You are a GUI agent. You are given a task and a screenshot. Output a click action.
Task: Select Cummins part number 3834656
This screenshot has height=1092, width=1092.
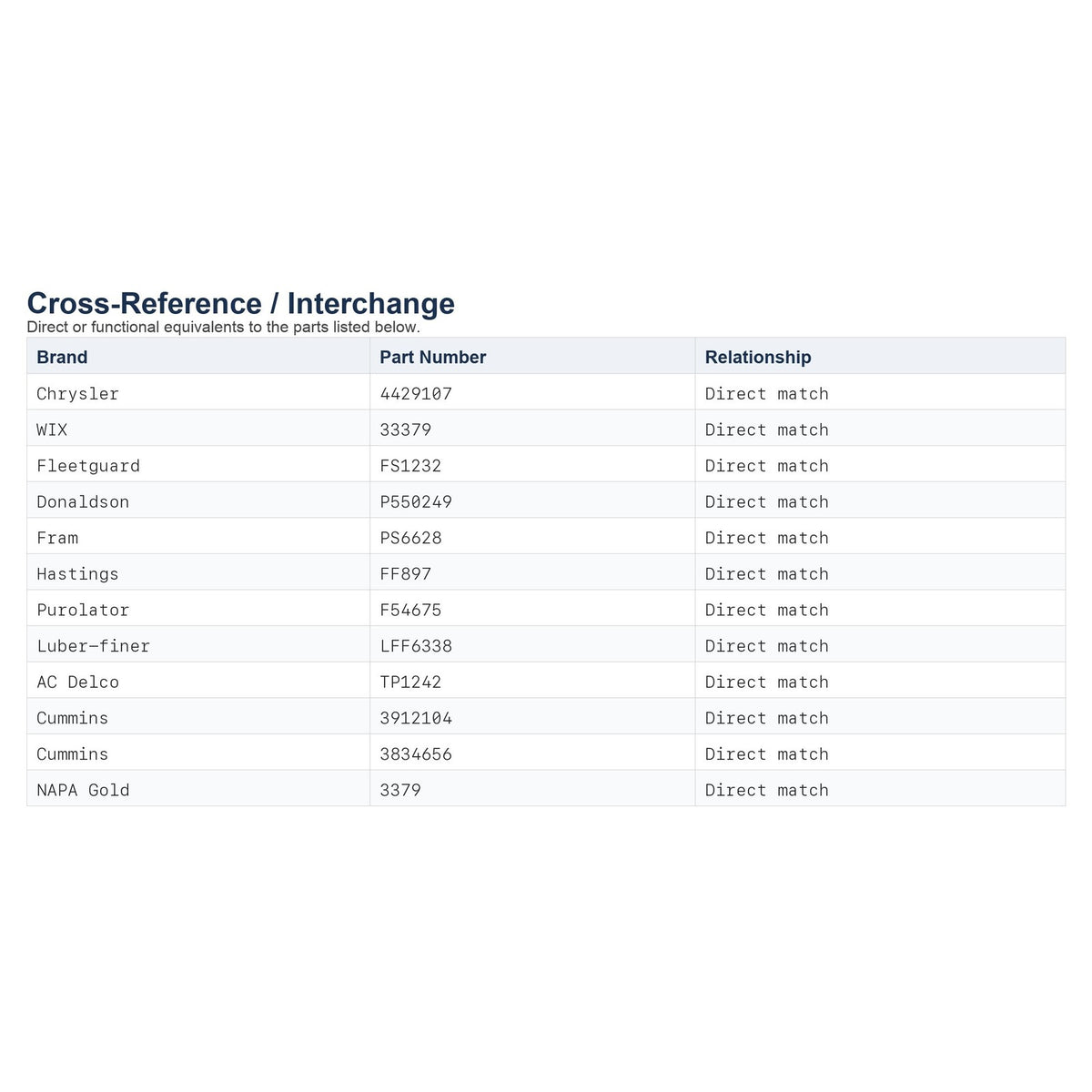(416, 754)
